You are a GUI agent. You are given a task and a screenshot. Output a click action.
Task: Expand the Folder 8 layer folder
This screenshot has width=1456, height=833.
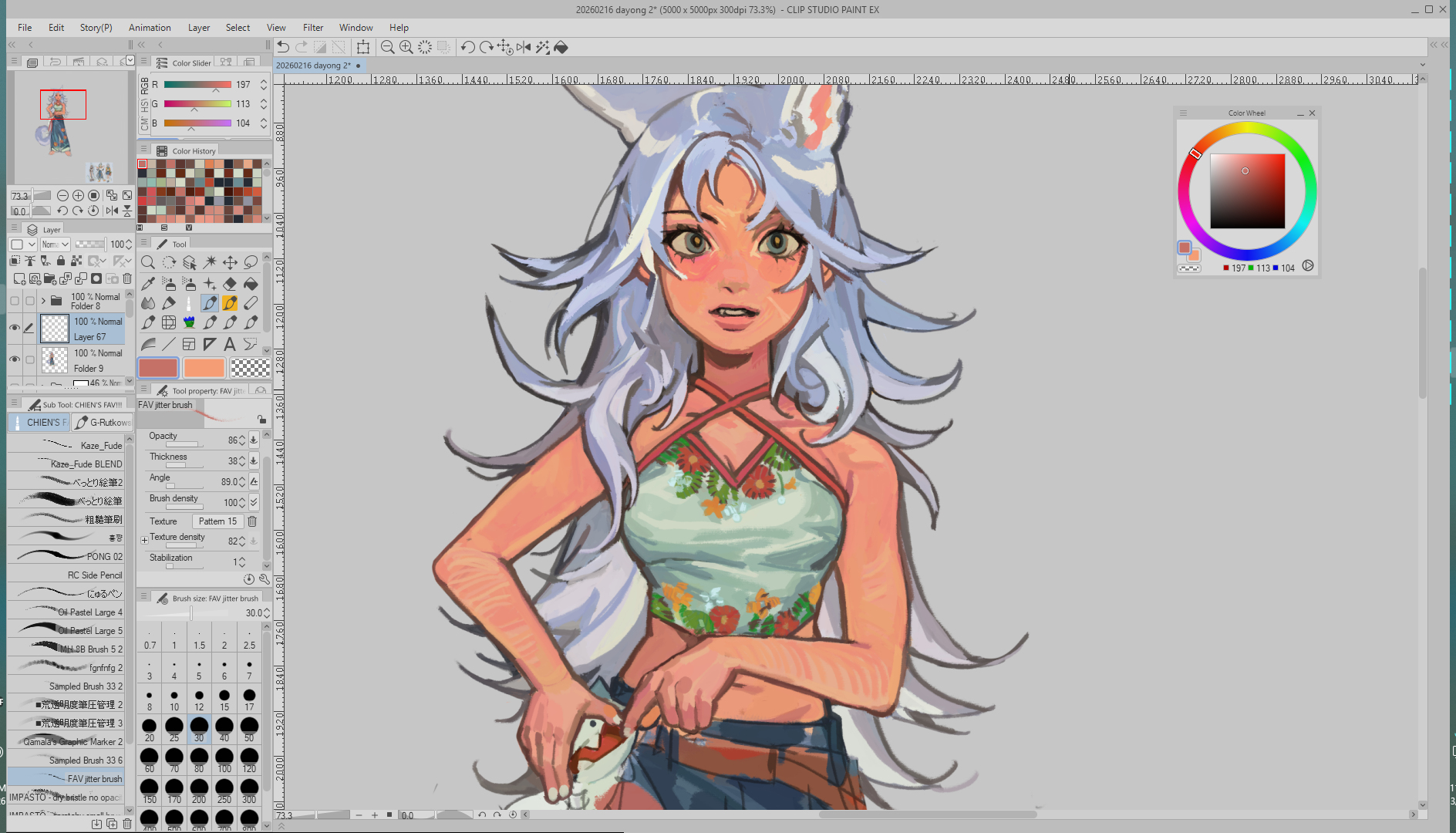(43, 301)
